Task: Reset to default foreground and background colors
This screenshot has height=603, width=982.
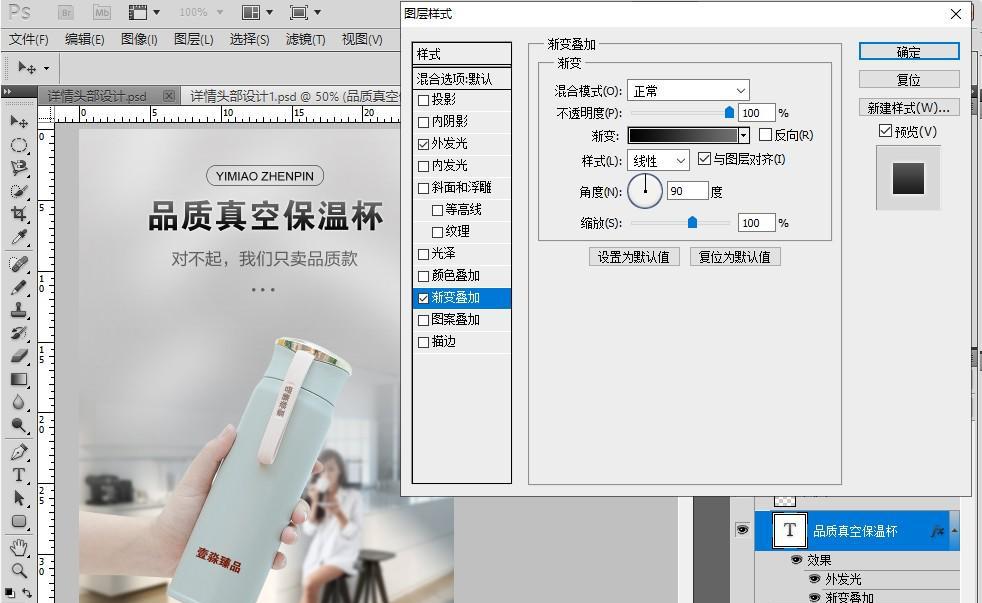Action: click(x=10, y=592)
